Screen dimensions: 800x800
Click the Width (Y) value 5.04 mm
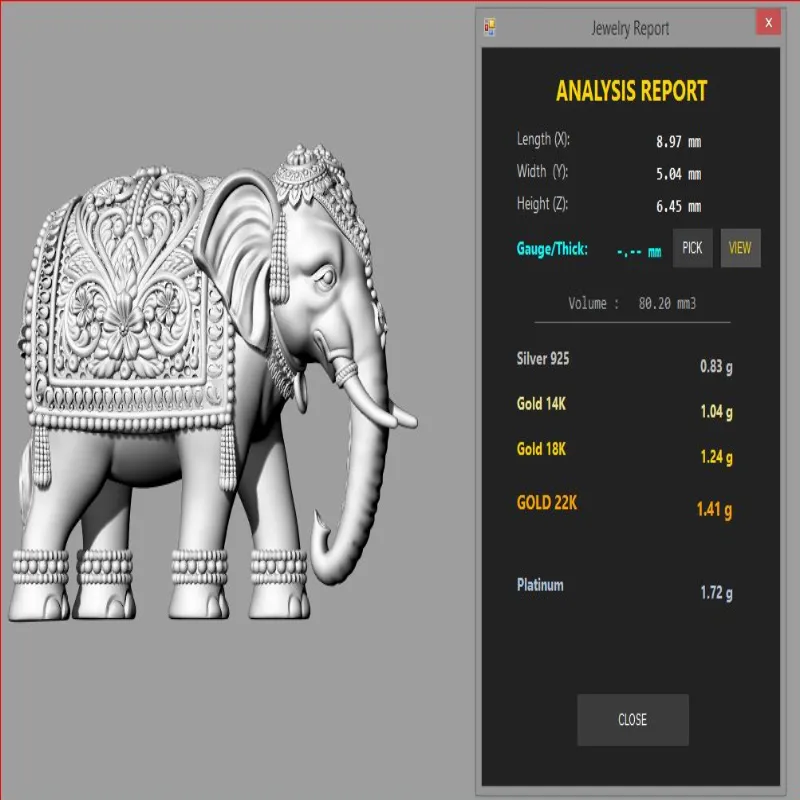tap(679, 174)
